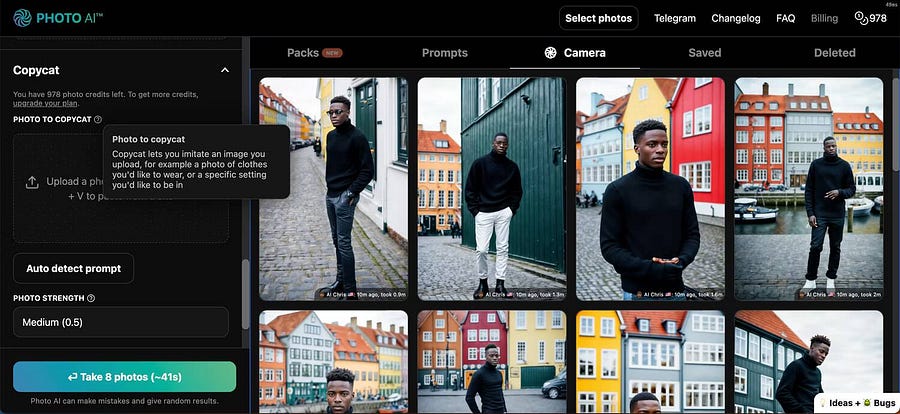This screenshot has width=900, height=414.
Task: Open the Telegram link in header
Action: [675, 18]
